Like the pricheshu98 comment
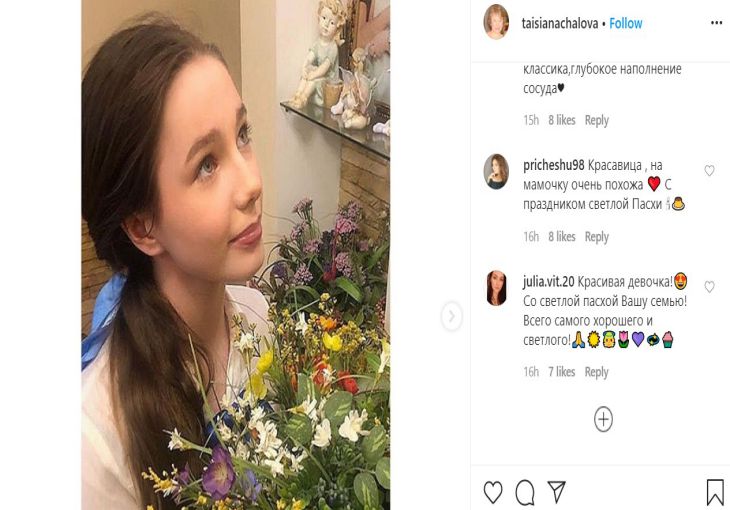 (x=709, y=171)
